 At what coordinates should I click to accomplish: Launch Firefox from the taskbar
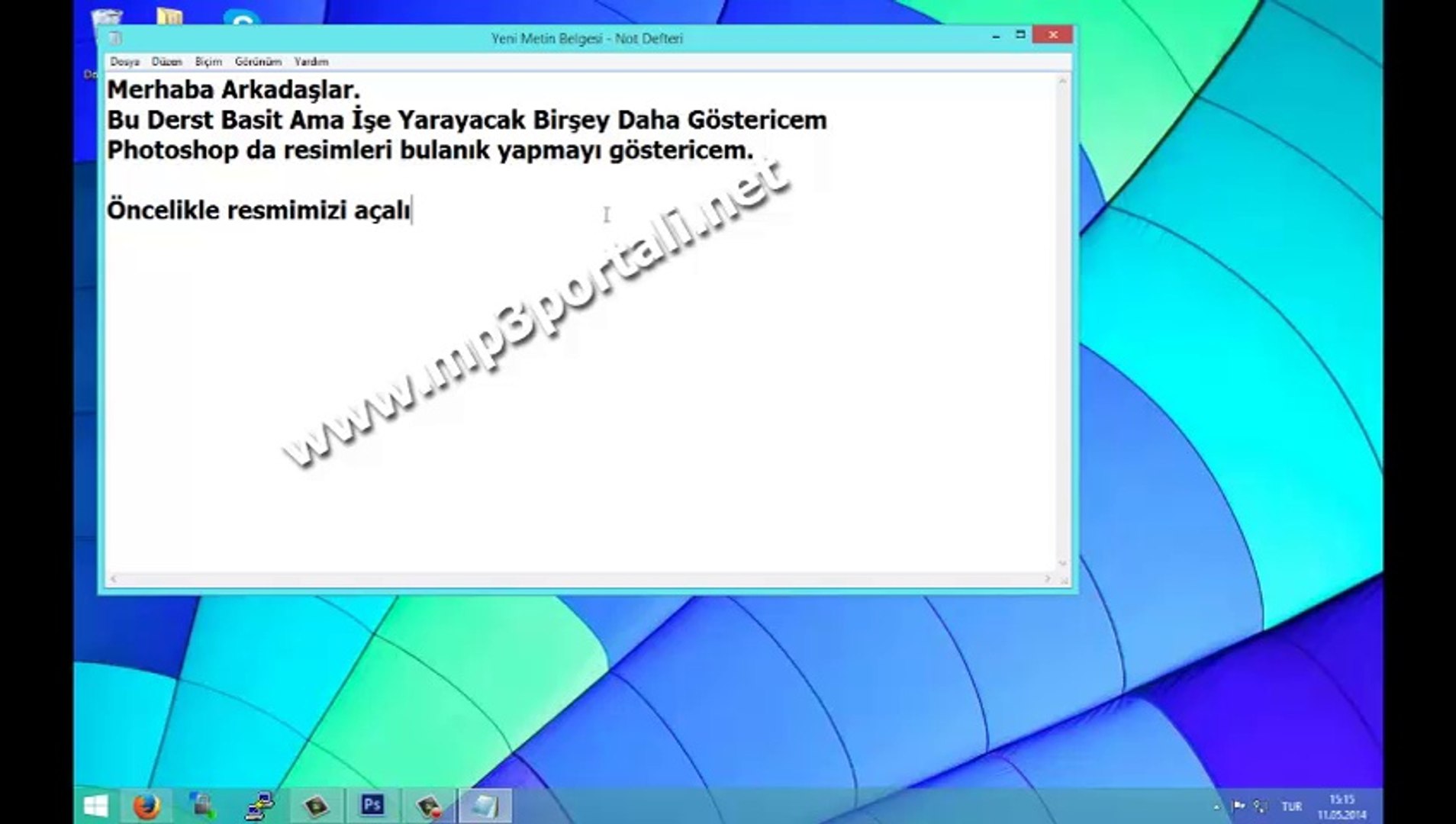(x=147, y=806)
